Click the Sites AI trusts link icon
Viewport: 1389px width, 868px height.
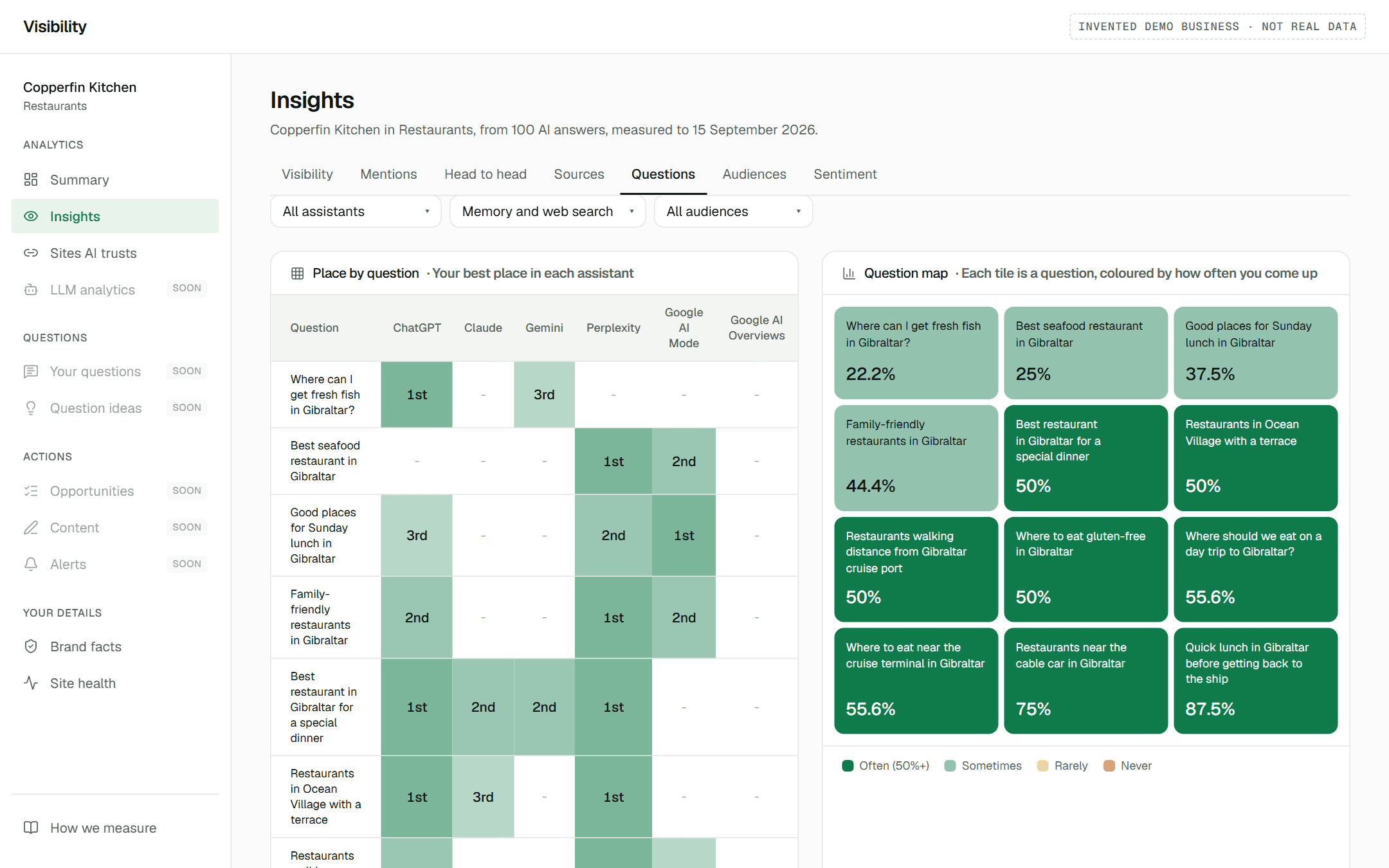[31, 253]
